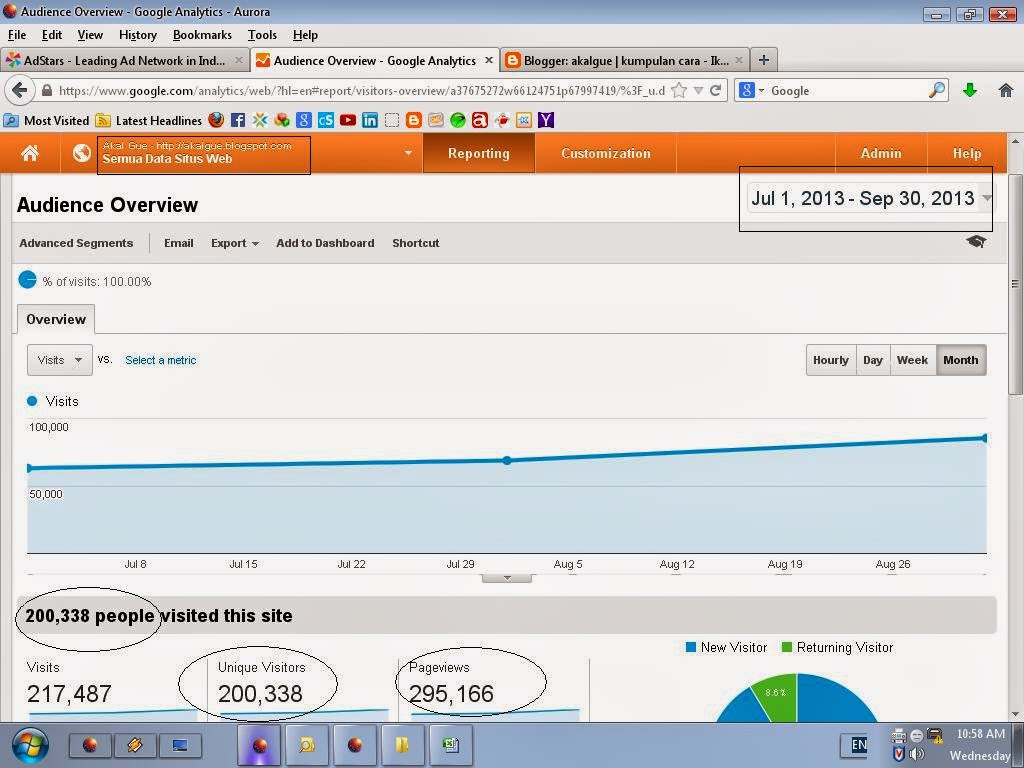
Task: Open the account selector dropdown arrow
Action: point(408,153)
